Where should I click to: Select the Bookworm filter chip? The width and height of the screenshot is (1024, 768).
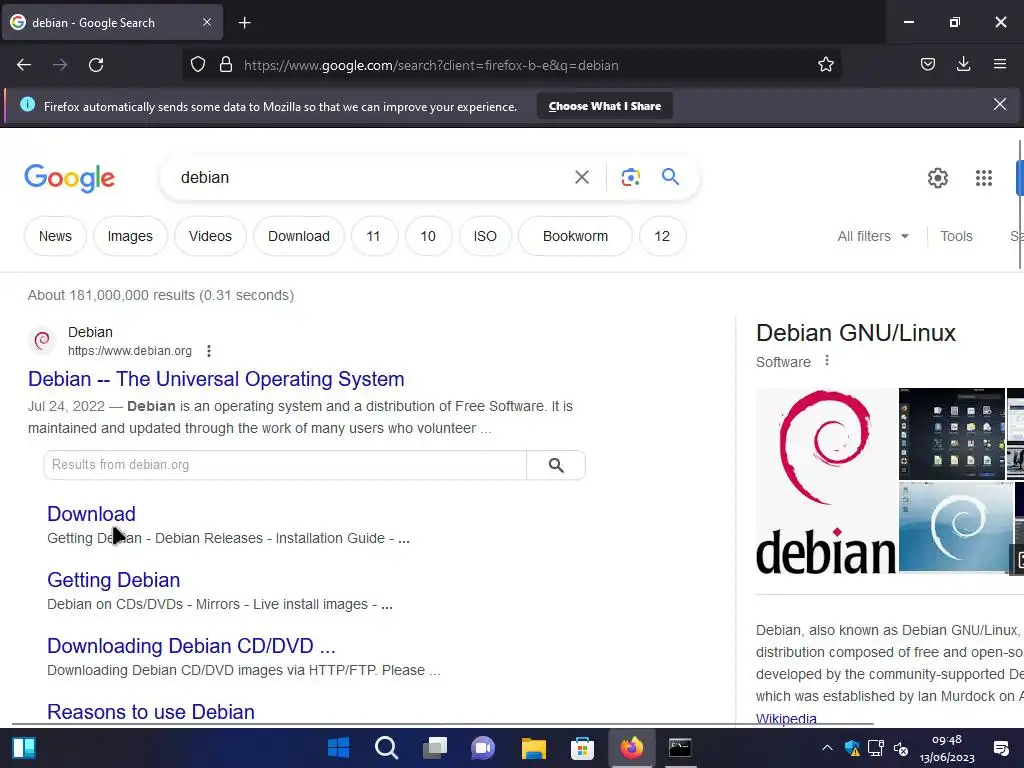(x=575, y=236)
